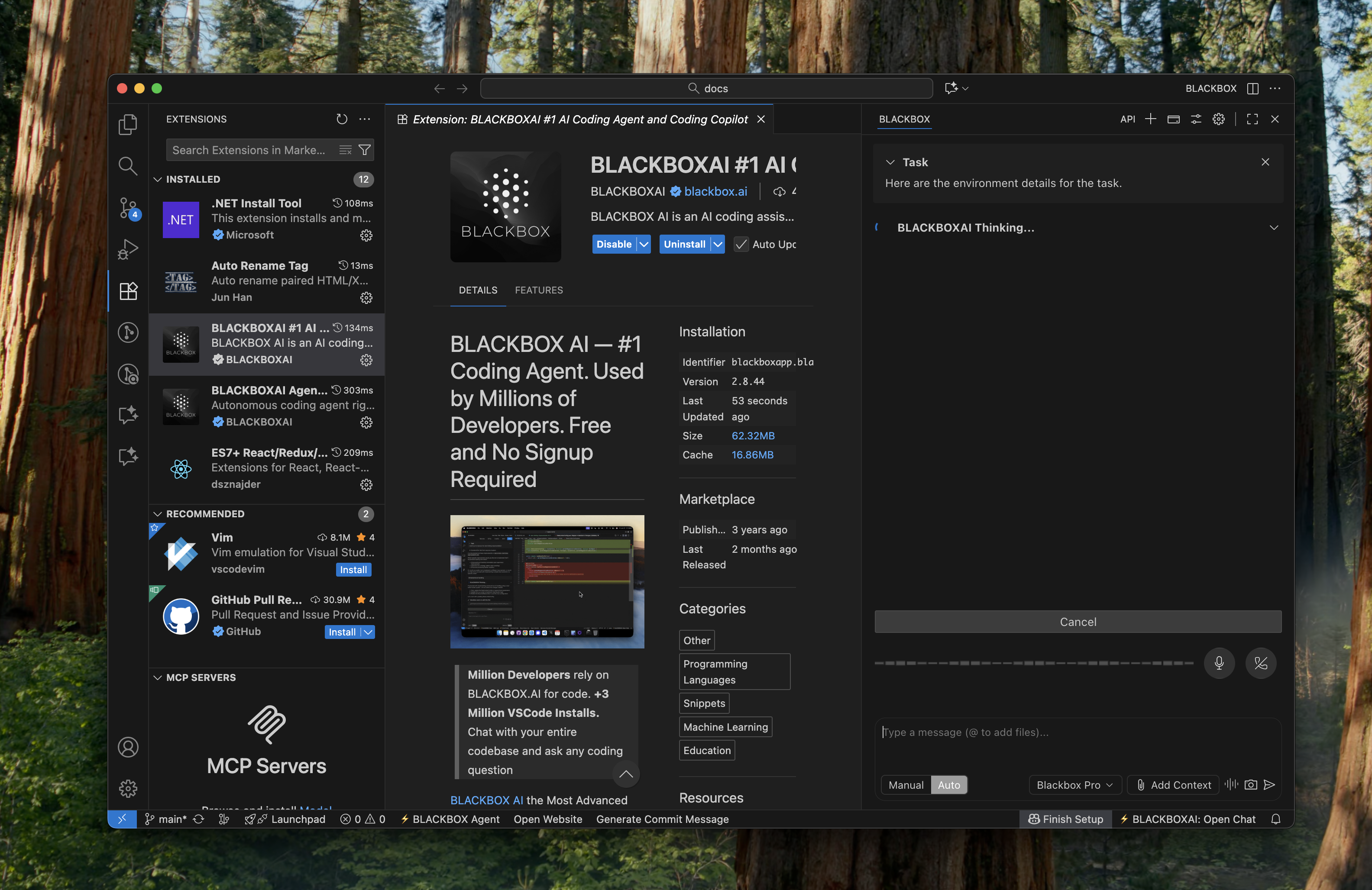Switch chat mode to Manual

click(906, 784)
